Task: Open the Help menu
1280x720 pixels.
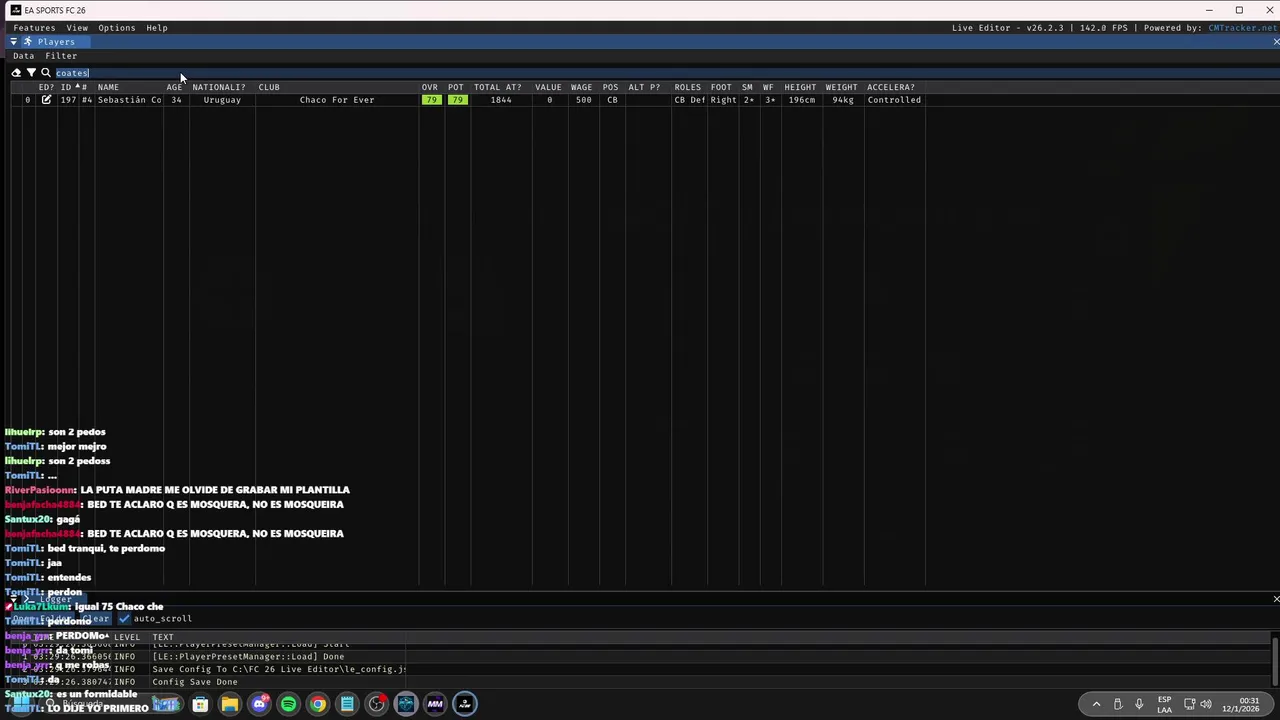Action: click(x=157, y=28)
